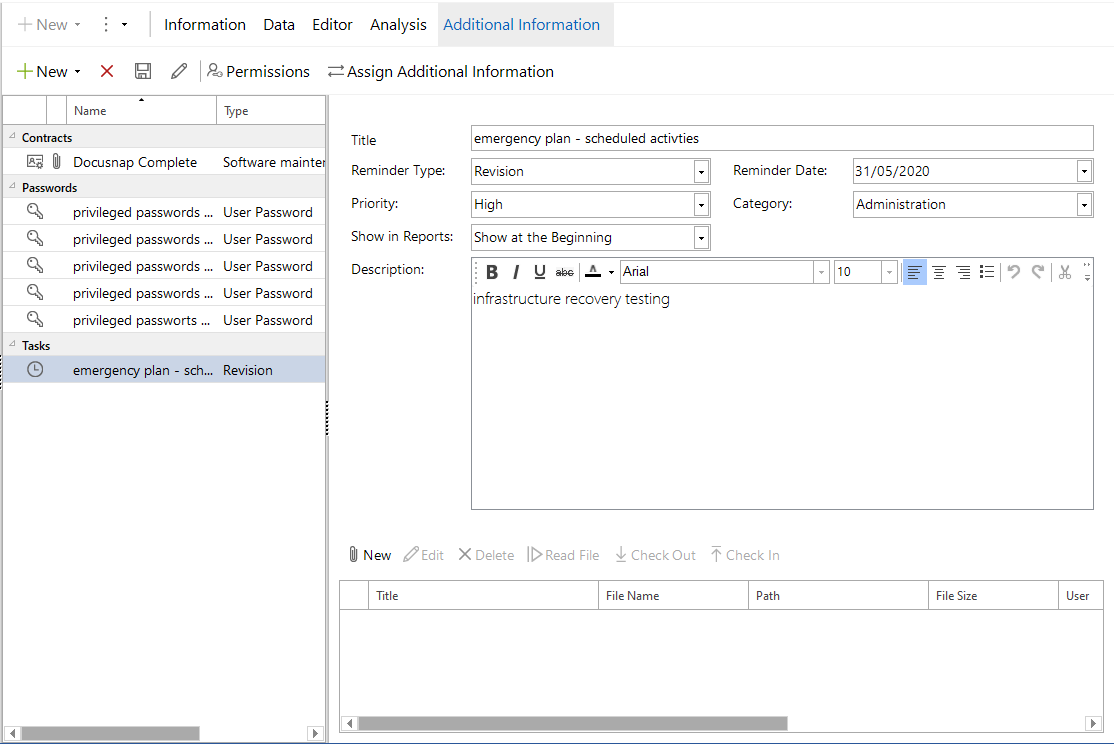Click the red X delete icon
The width and height of the screenshot is (1114, 744).
[x=107, y=71]
